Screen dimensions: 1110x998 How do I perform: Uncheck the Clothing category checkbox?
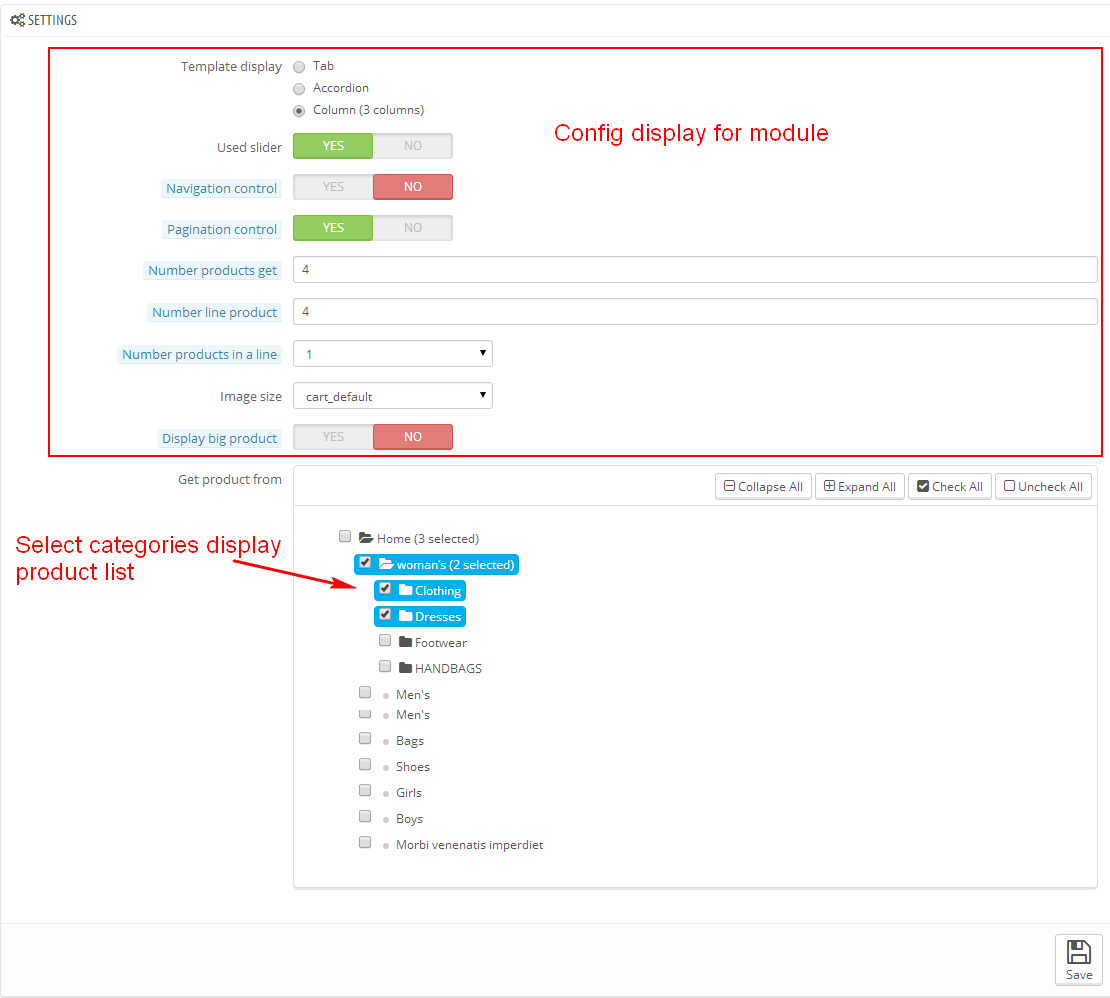tap(385, 588)
